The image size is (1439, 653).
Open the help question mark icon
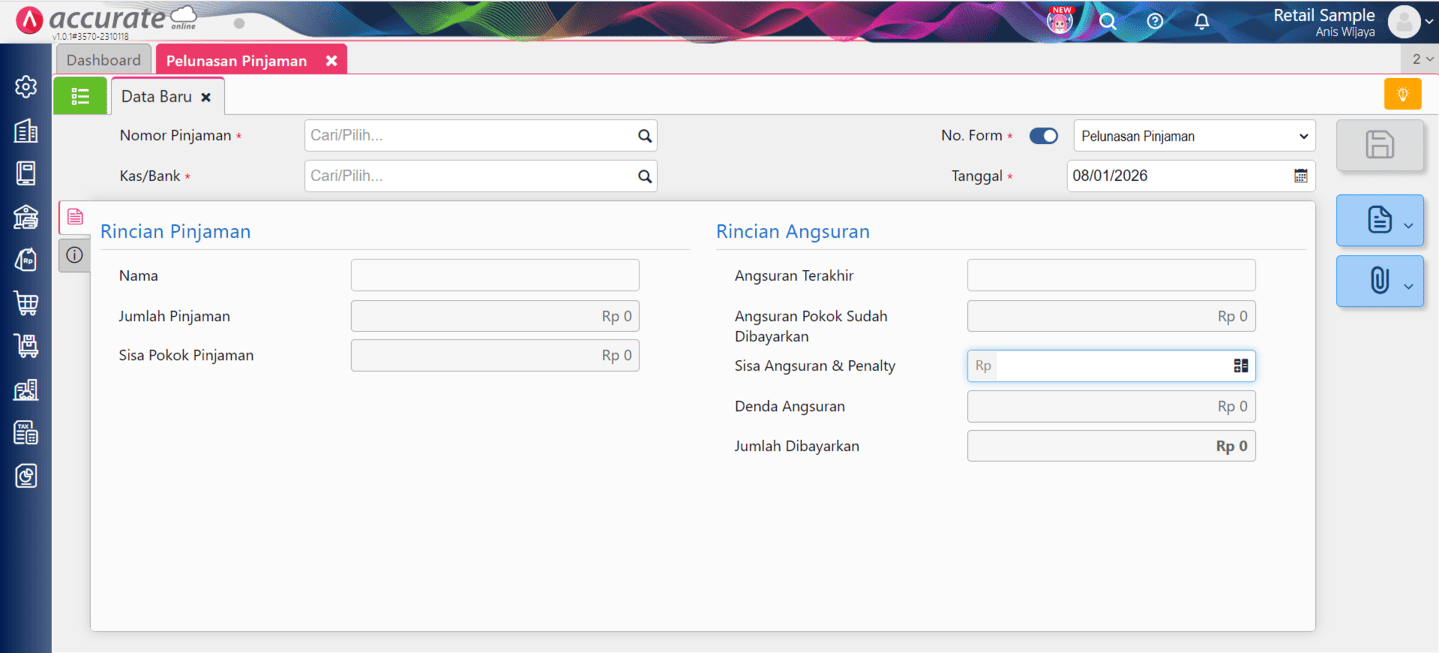(x=1155, y=21)
